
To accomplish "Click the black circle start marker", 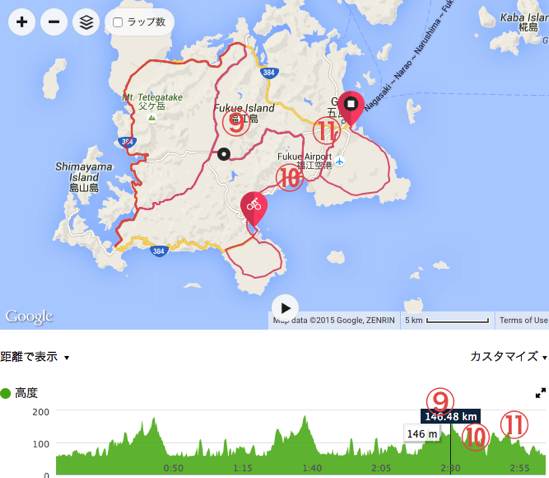I will [x=224, y=154].
